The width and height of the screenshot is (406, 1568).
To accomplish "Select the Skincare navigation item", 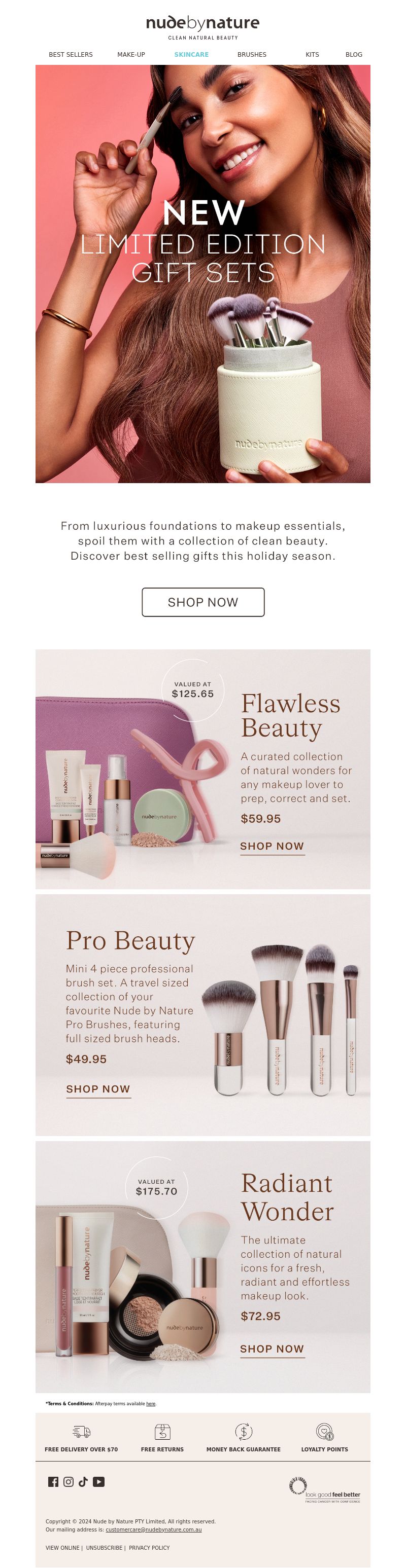I will click(191, 55).
